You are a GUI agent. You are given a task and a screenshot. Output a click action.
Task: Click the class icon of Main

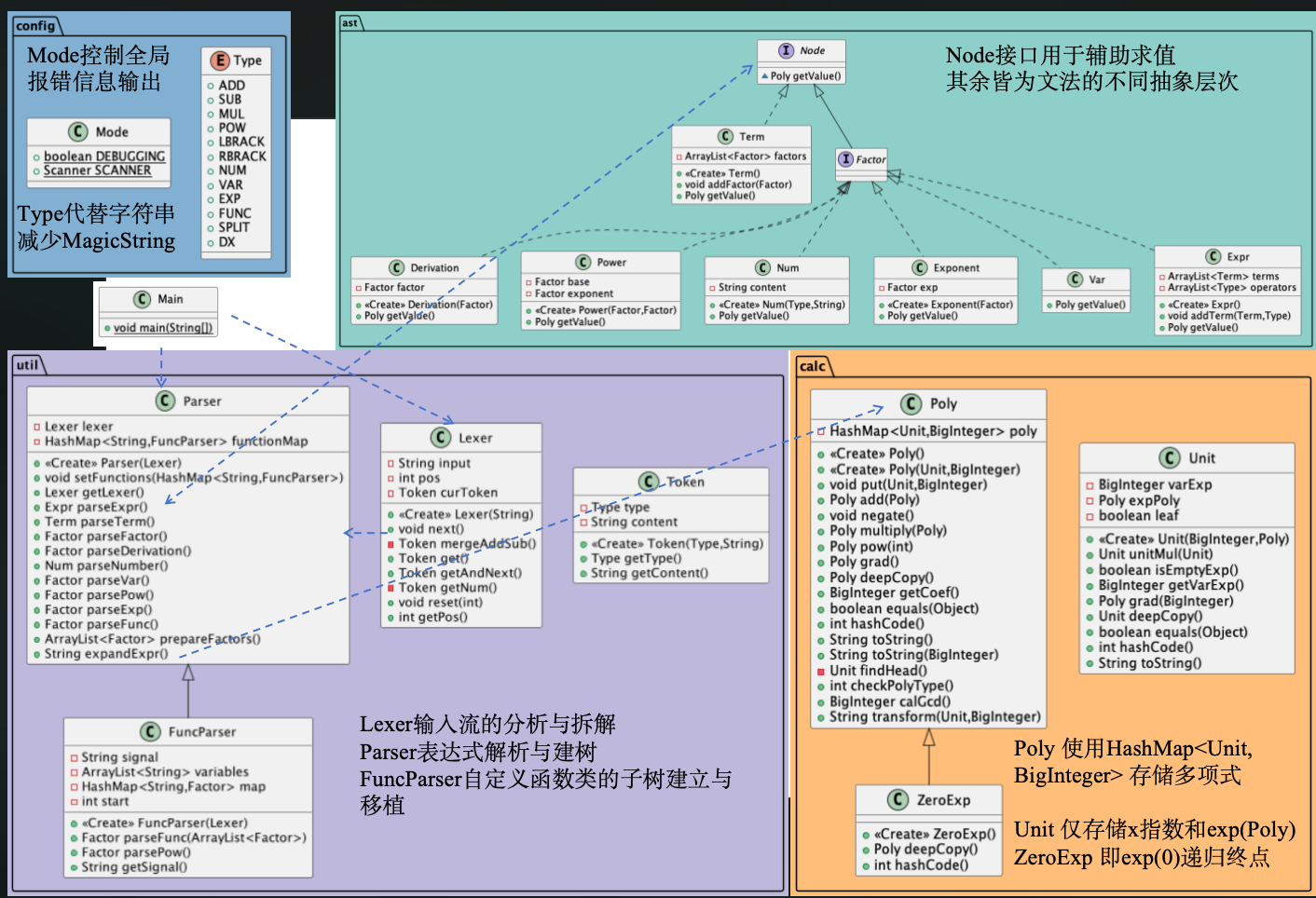click(142, 299)
